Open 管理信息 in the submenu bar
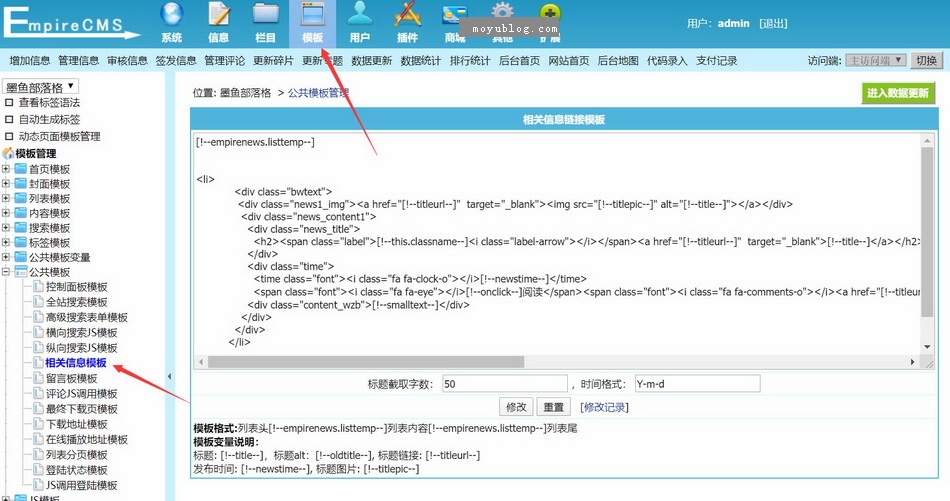This screenshot has width=950, height=501. pyautogui.click(x=79, y=61)
